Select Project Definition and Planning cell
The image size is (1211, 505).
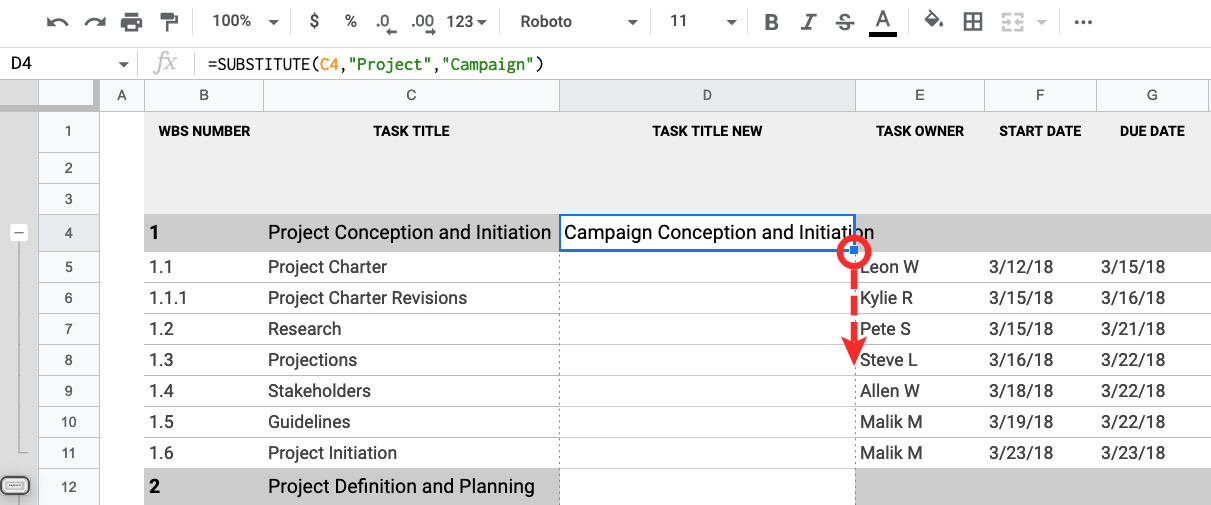[x=411, y=487]
